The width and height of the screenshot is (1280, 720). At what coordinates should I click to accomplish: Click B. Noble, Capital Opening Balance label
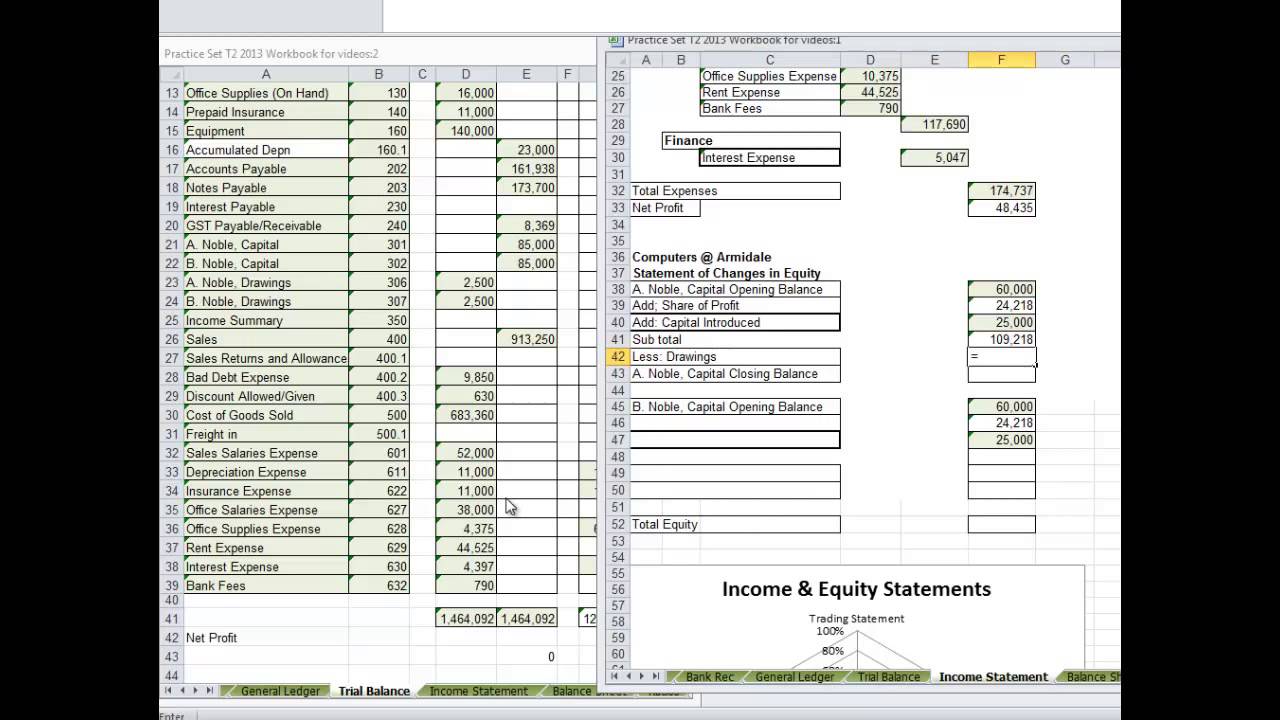coord(735,407)
